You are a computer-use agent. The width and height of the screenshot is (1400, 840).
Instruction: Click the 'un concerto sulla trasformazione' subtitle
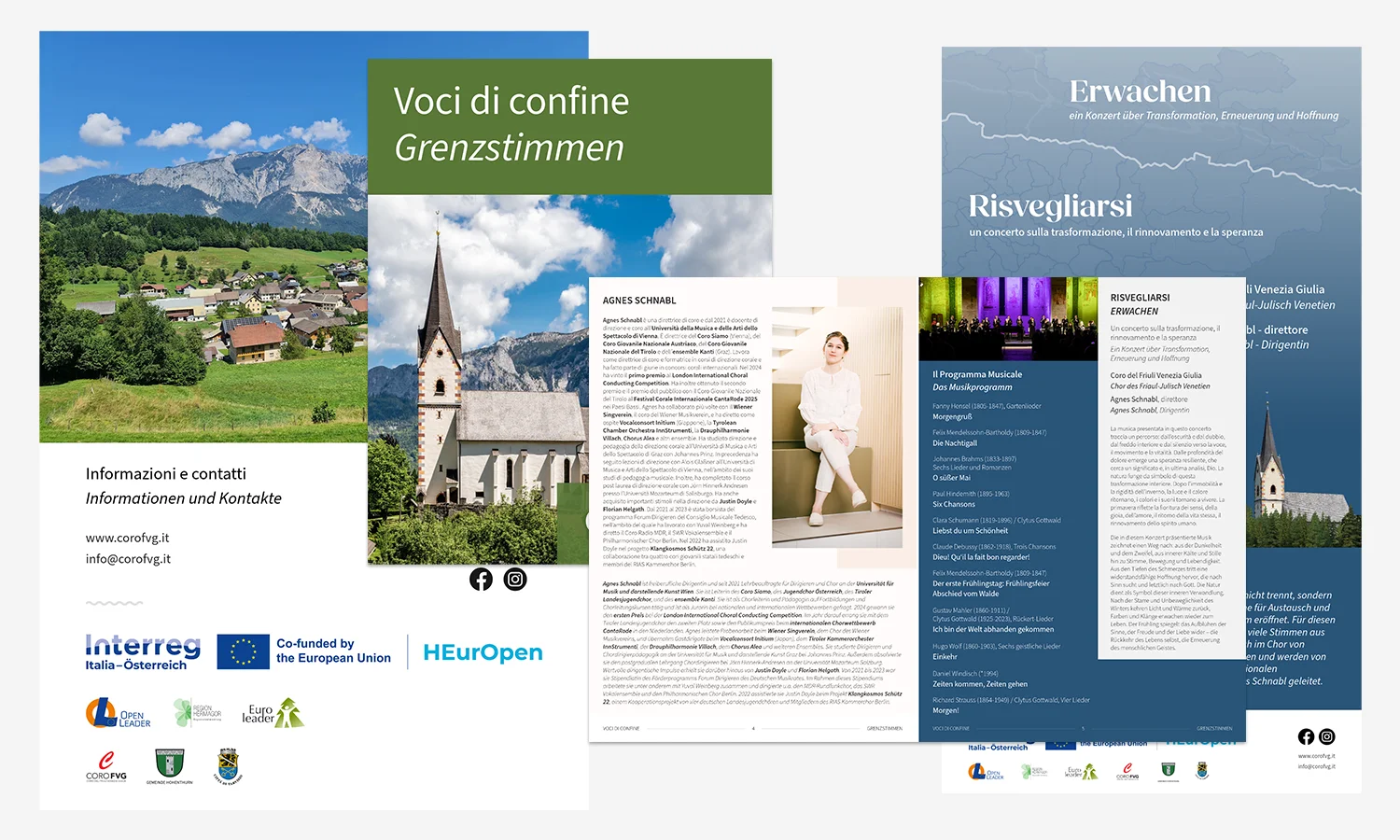(1115, 232)
